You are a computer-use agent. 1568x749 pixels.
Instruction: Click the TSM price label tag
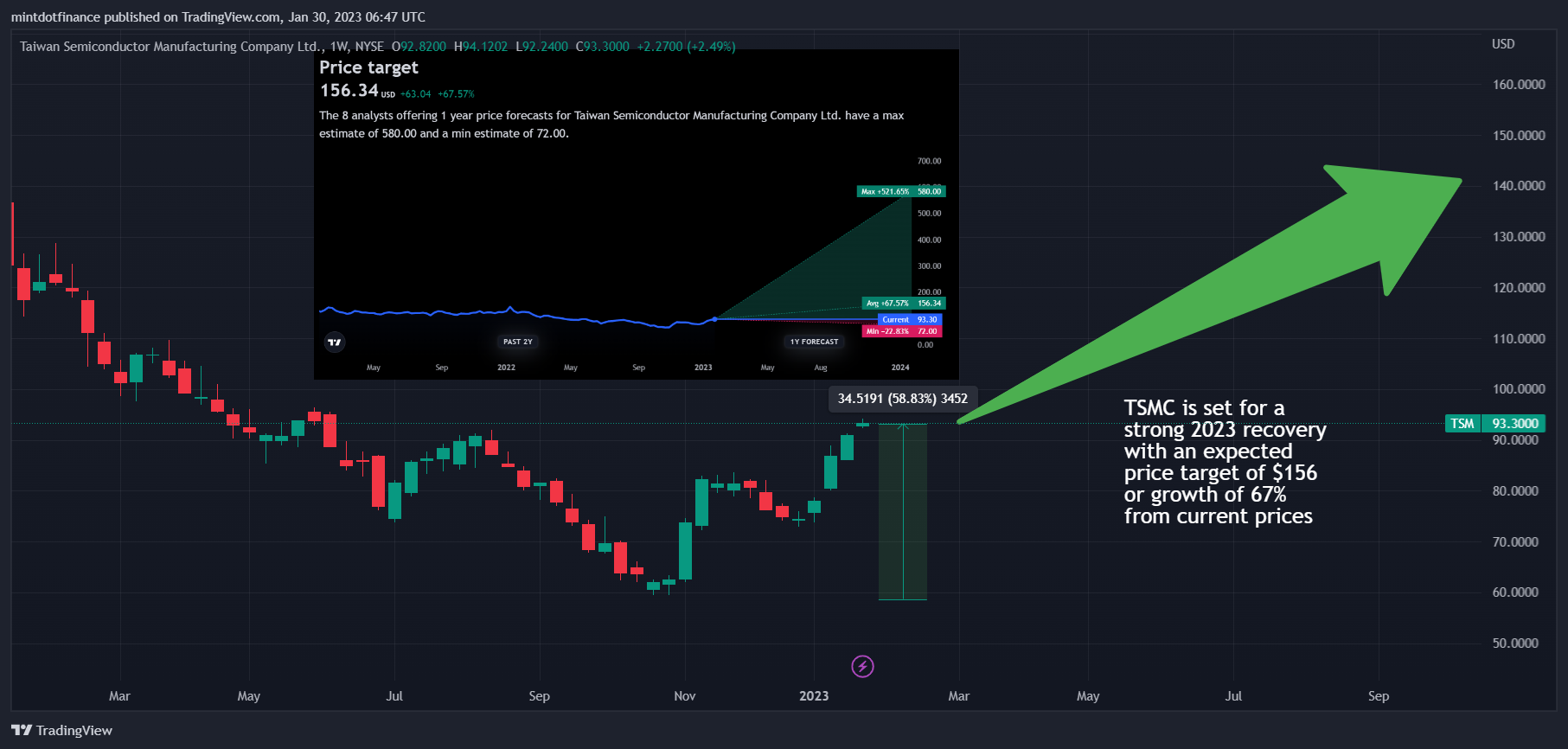pyautogui.click(x=1462, y=423)
